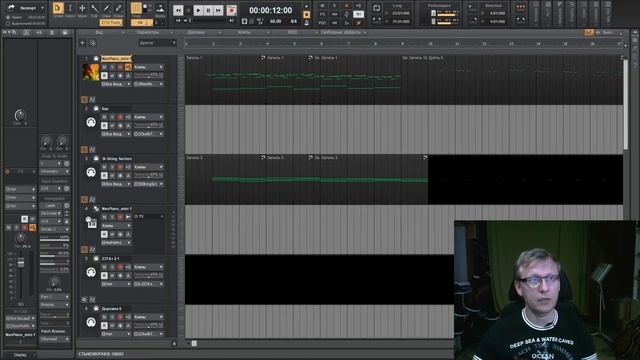The image size is (640, 360).
Task: Click the track 2 instrument icon
Action: pos(91,122)
